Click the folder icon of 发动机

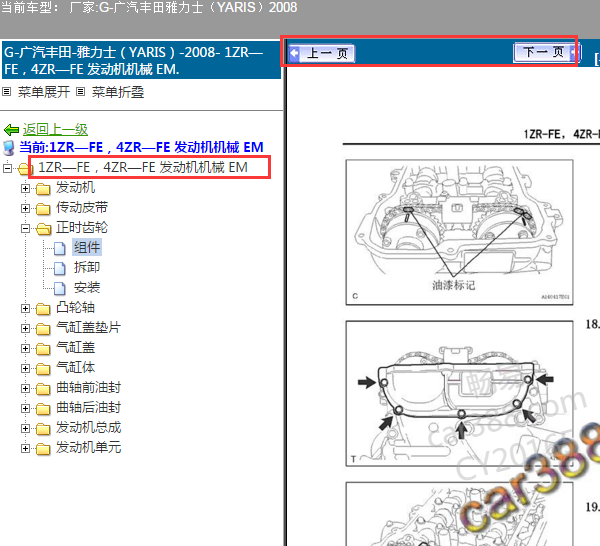pos(43,189)
